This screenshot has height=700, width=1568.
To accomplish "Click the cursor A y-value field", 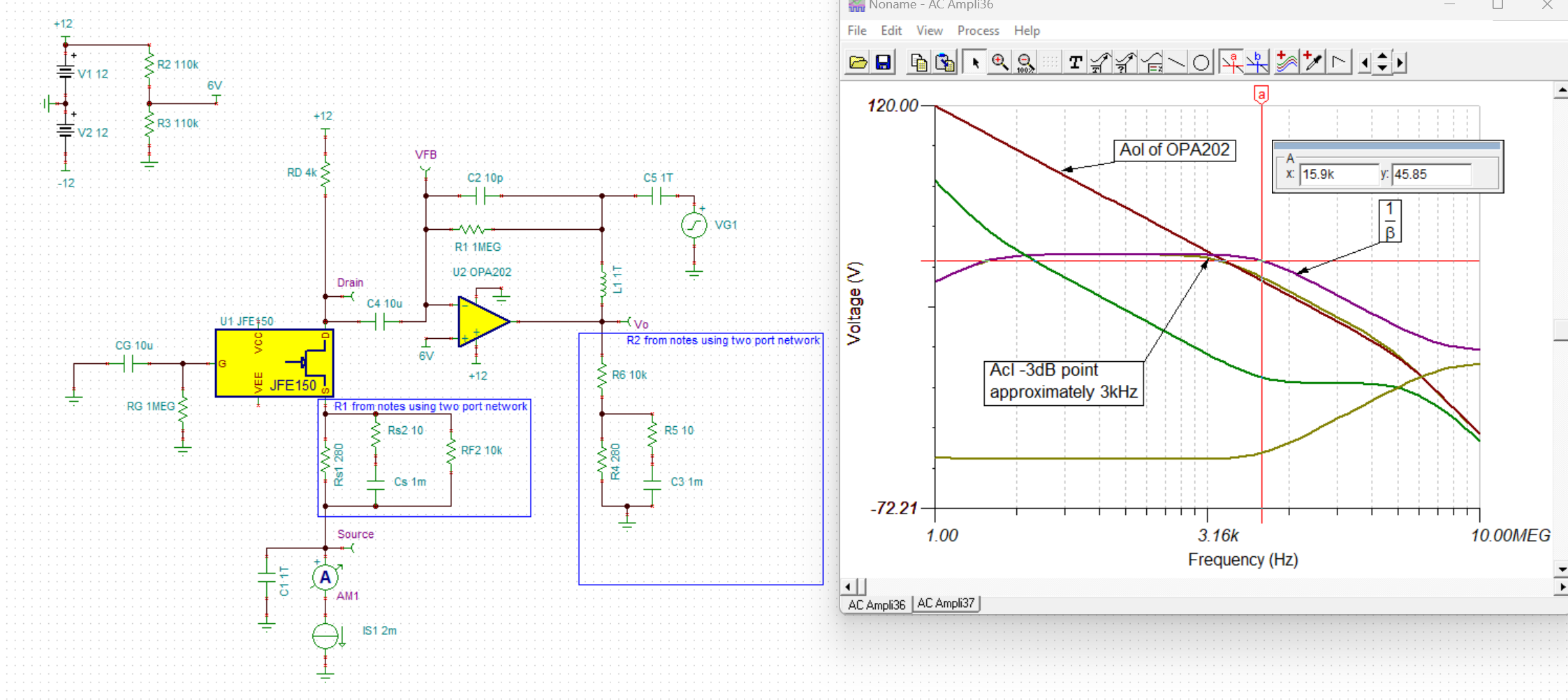I will [x=1431, y=175].
